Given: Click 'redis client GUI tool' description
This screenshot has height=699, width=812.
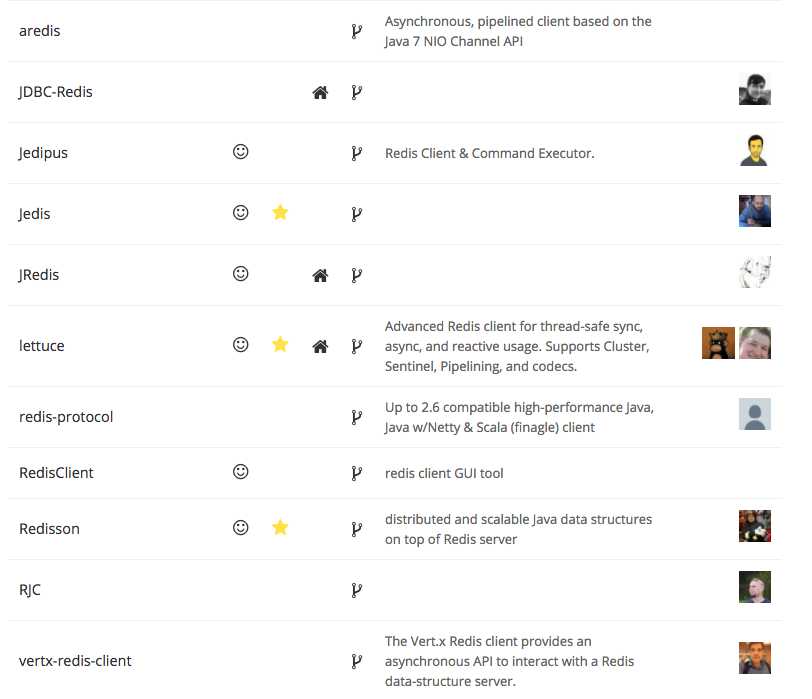Looking at the screenshot, I should (444, 474).
